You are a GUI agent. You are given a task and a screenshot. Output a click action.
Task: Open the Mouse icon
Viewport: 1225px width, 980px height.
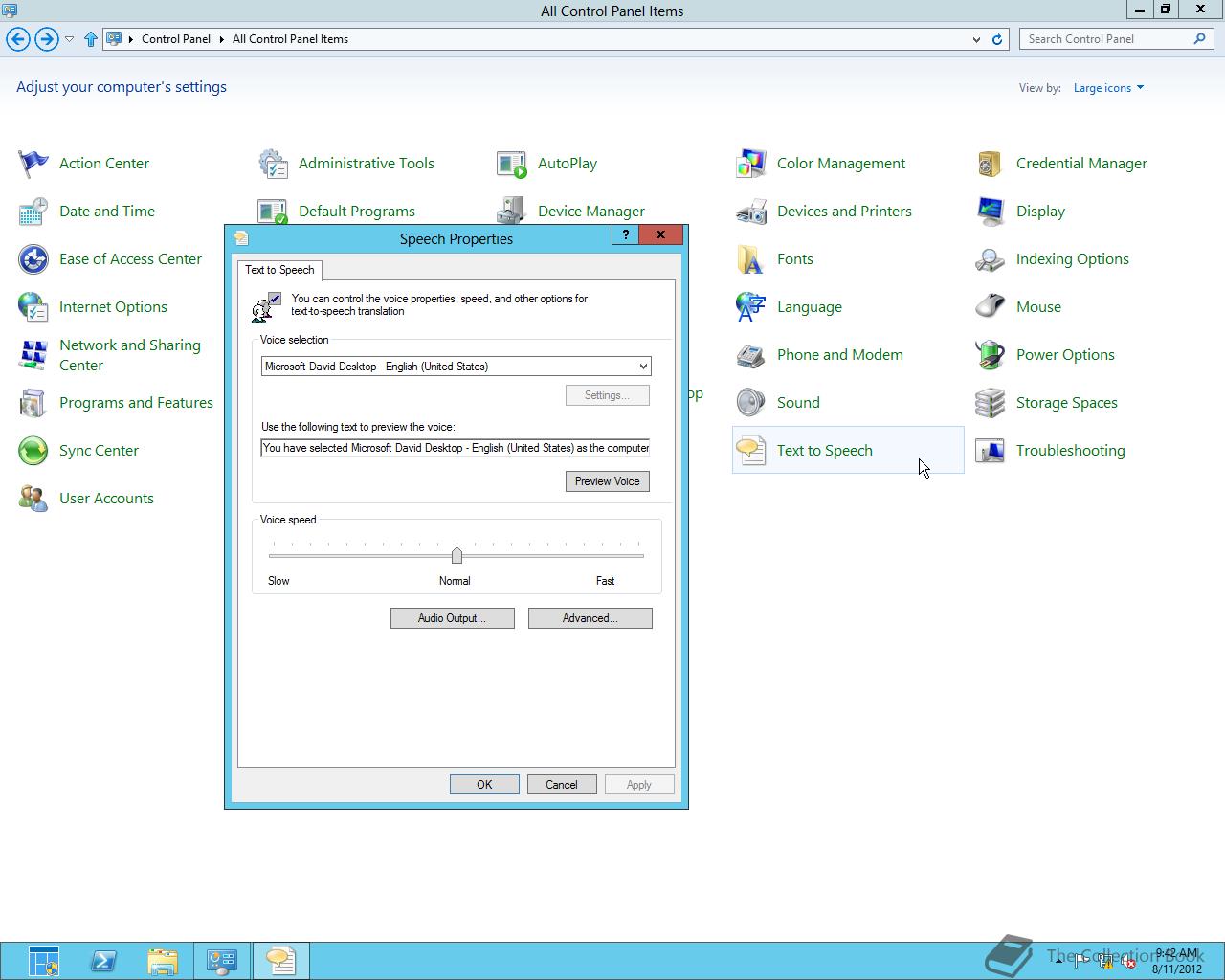991,307
